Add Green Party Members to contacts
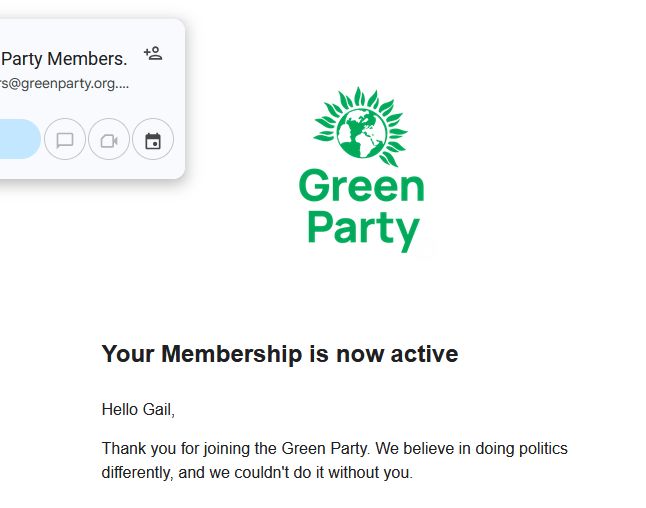 (x=153, y=54)
